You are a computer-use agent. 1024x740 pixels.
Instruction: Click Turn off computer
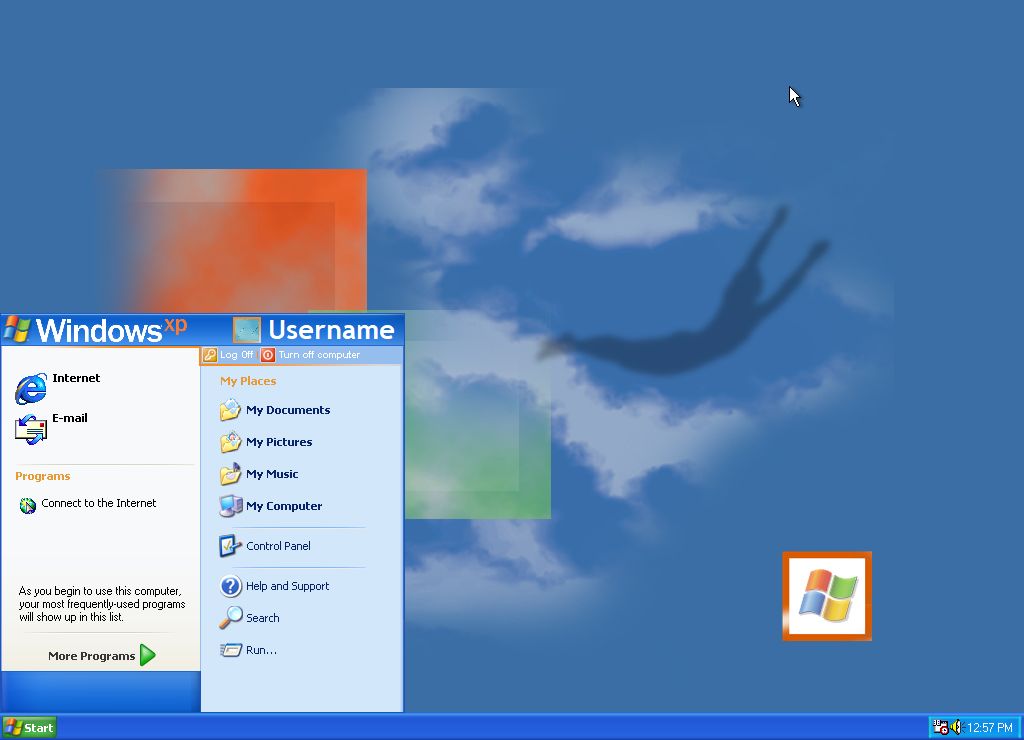pos(311,355)
